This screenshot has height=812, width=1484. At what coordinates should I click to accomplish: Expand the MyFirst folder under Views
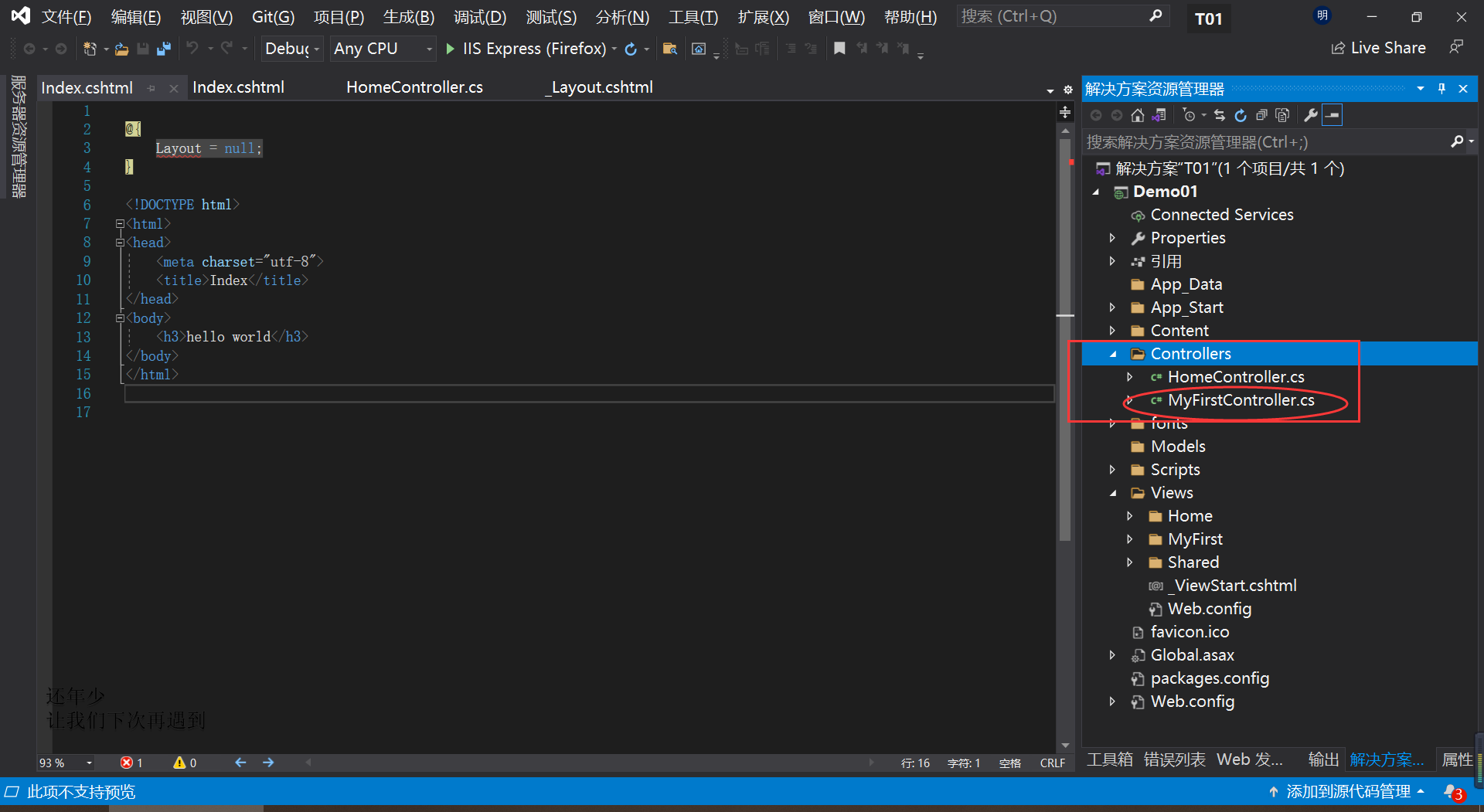coord(1130,539)
